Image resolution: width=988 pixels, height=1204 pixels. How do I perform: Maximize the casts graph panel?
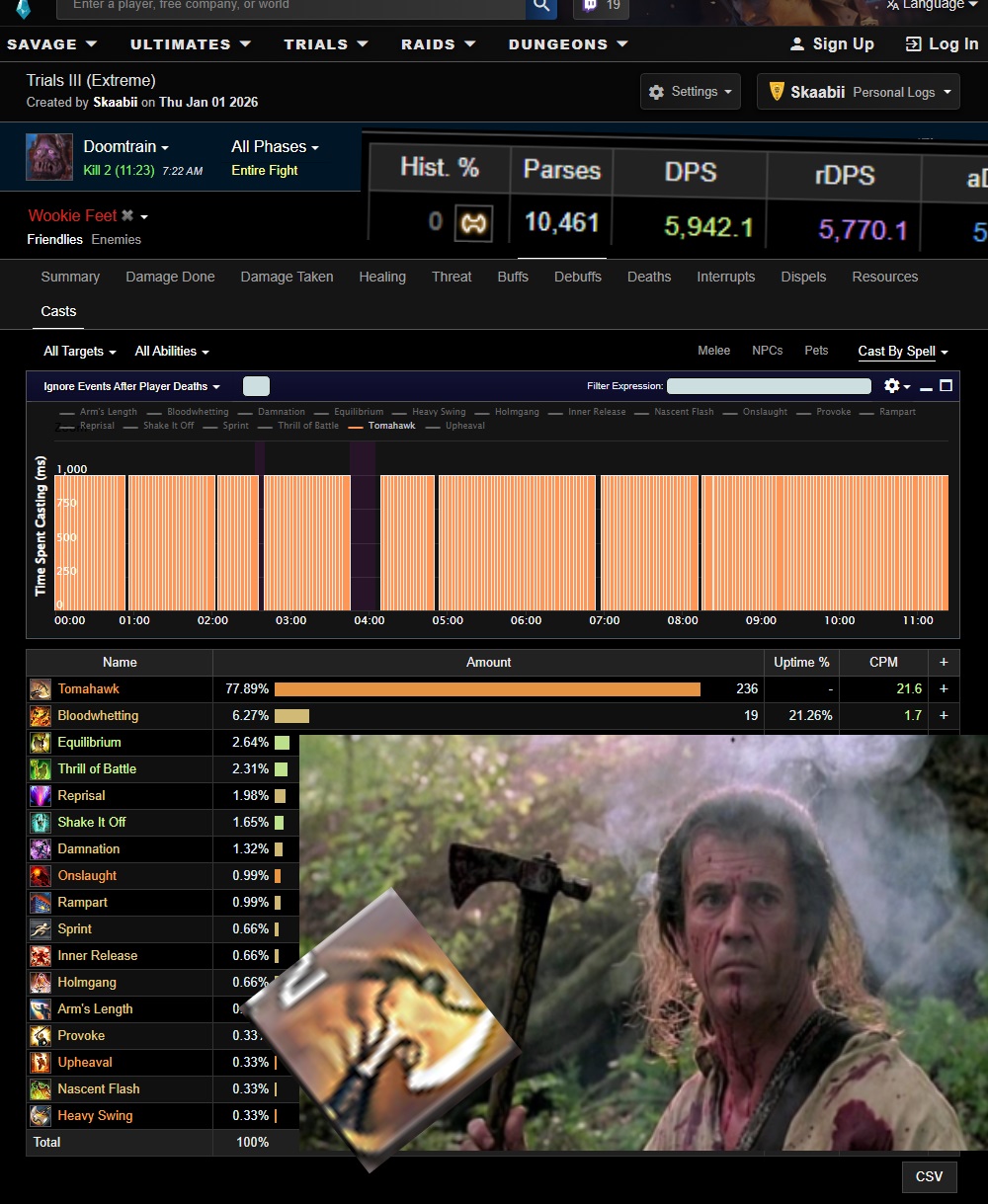946,386
